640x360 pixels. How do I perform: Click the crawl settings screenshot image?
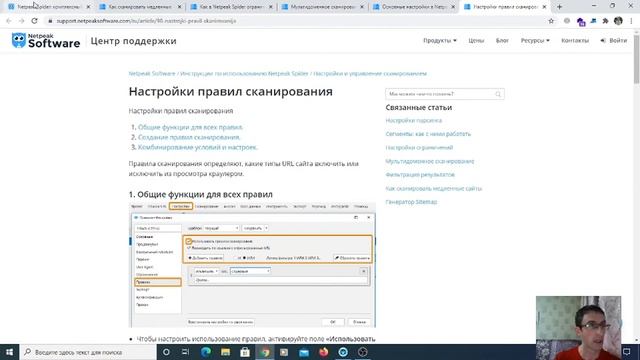(252, 264)
